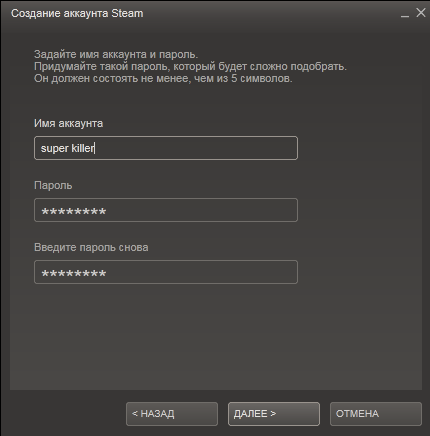
Task: Focus the Пароль input field
Action: [x=166, y=210]
